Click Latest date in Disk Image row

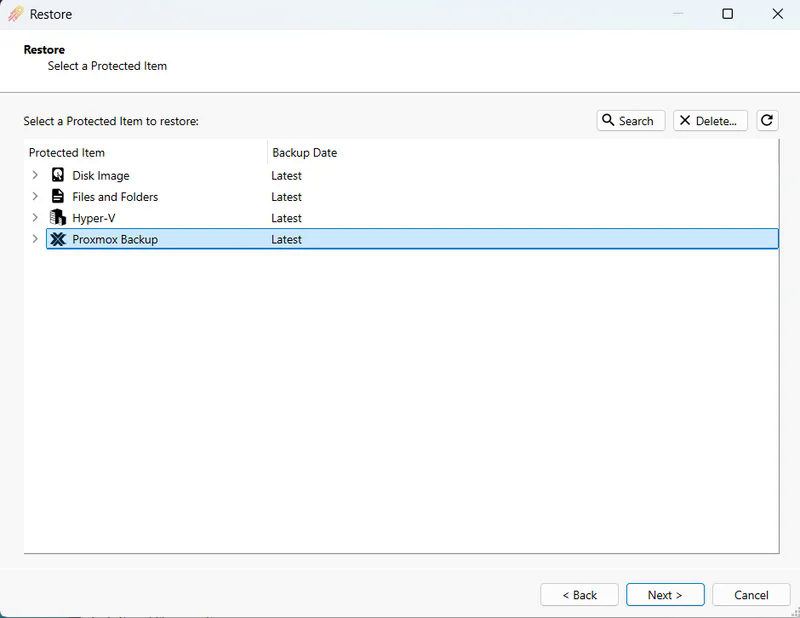(x=286, y=176)
